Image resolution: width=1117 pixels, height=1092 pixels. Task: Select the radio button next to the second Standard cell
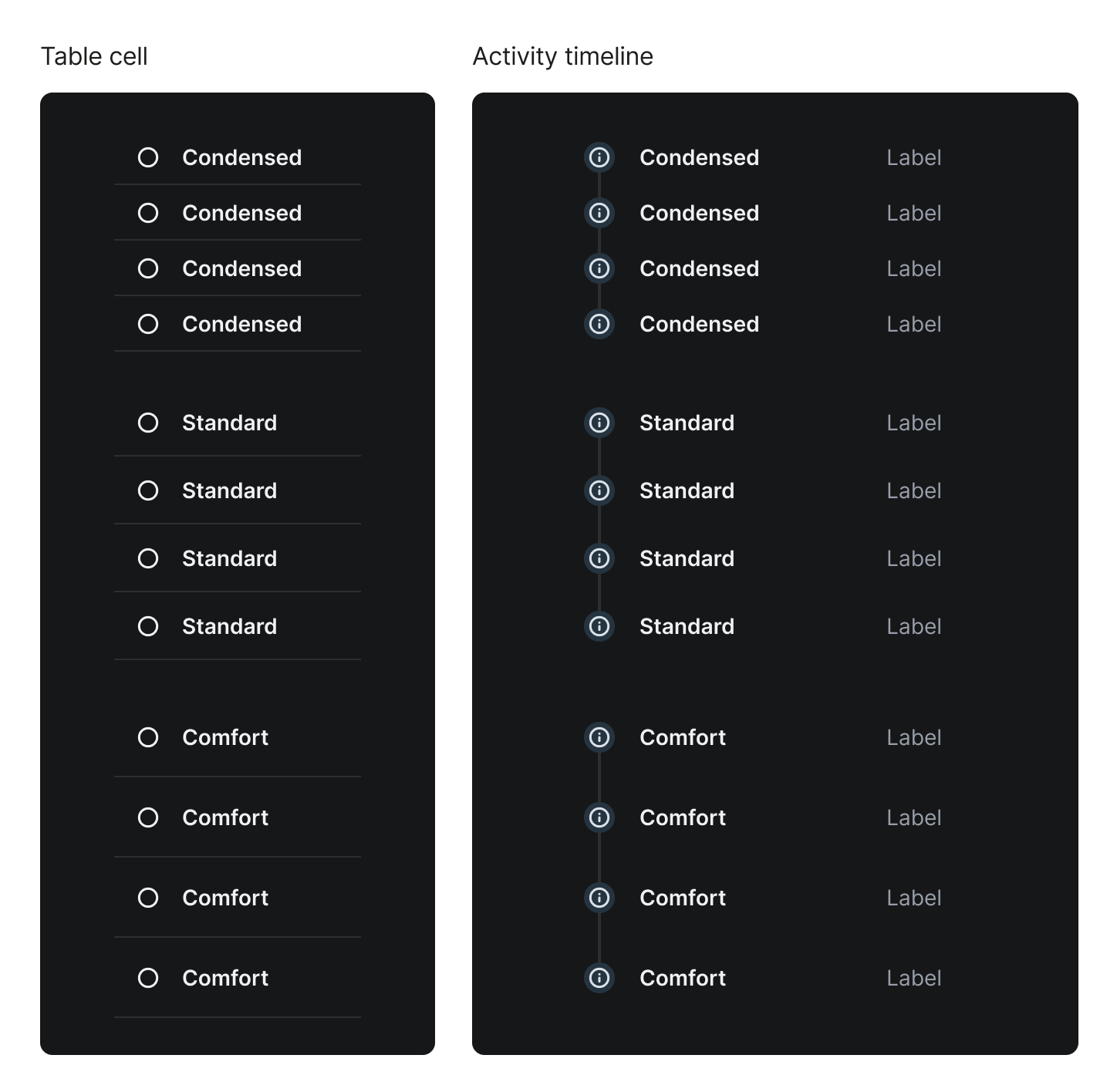click(x=148, y=490)
